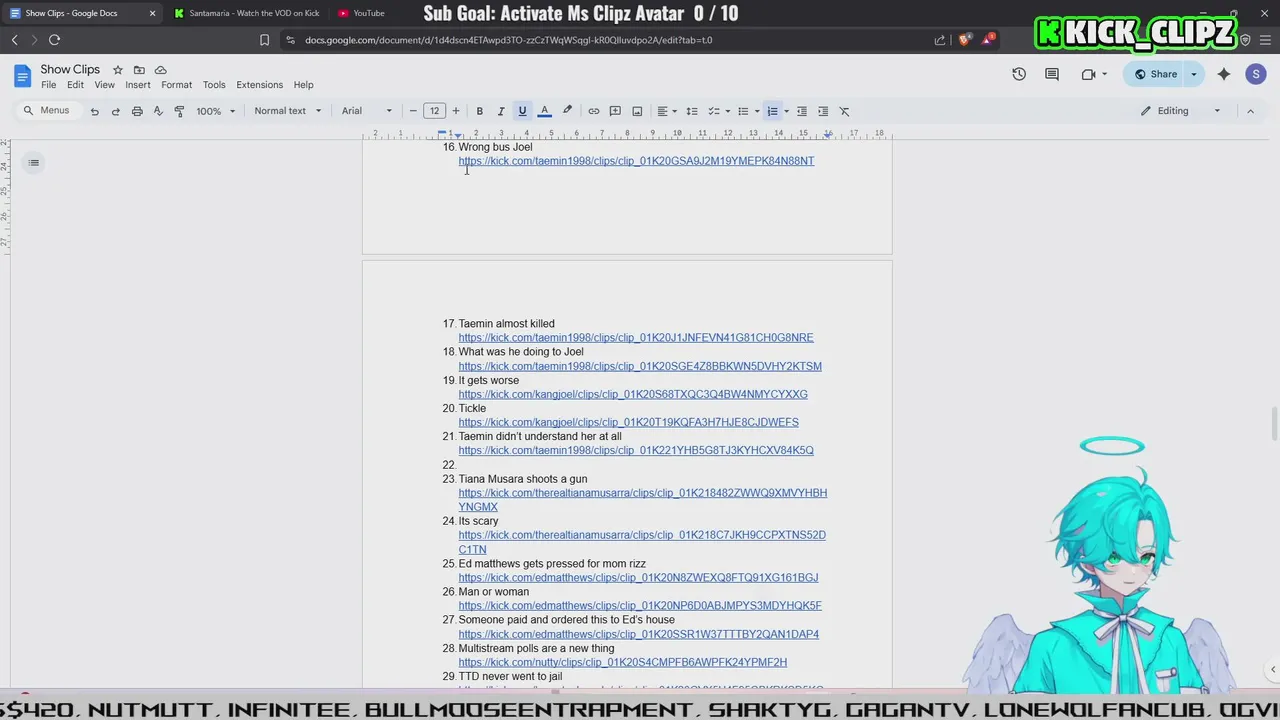The width and height of the screenshot is (1280, 720).
Task: Open Docs home via blue document icon
Action: click(x=22, y=76)
